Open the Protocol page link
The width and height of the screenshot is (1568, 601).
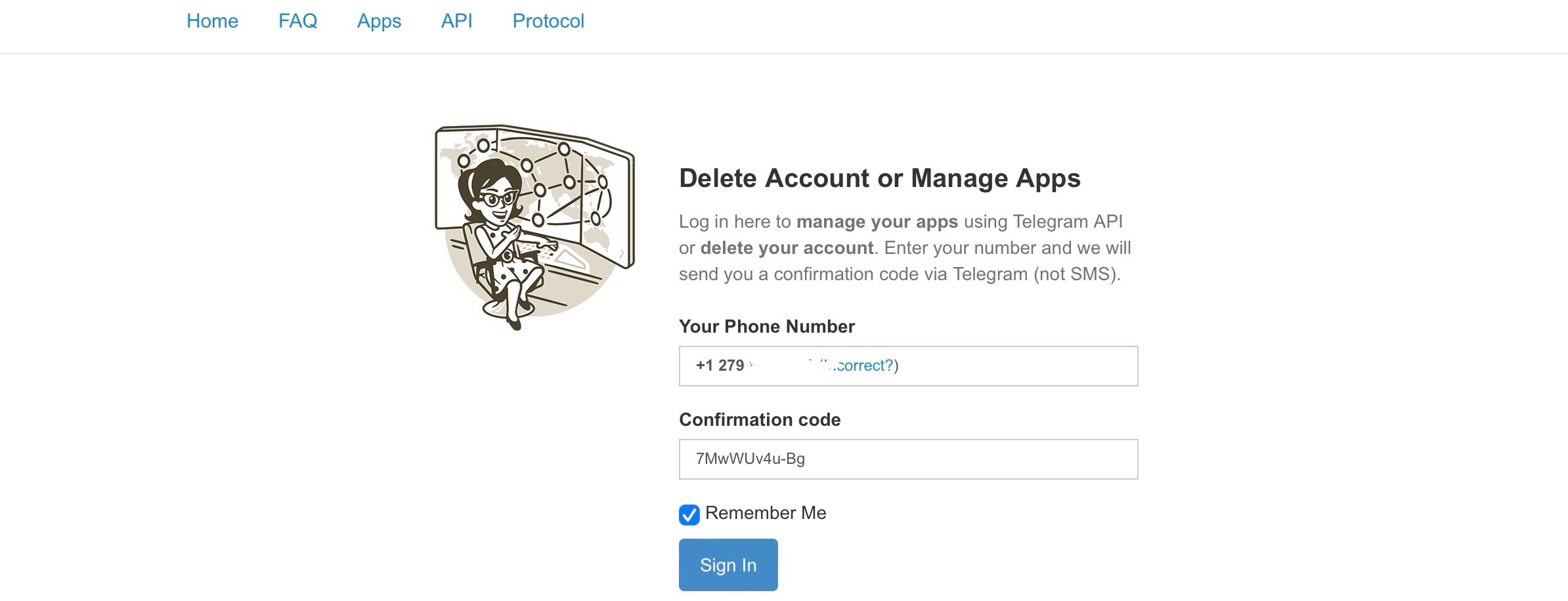pos(548,21)
